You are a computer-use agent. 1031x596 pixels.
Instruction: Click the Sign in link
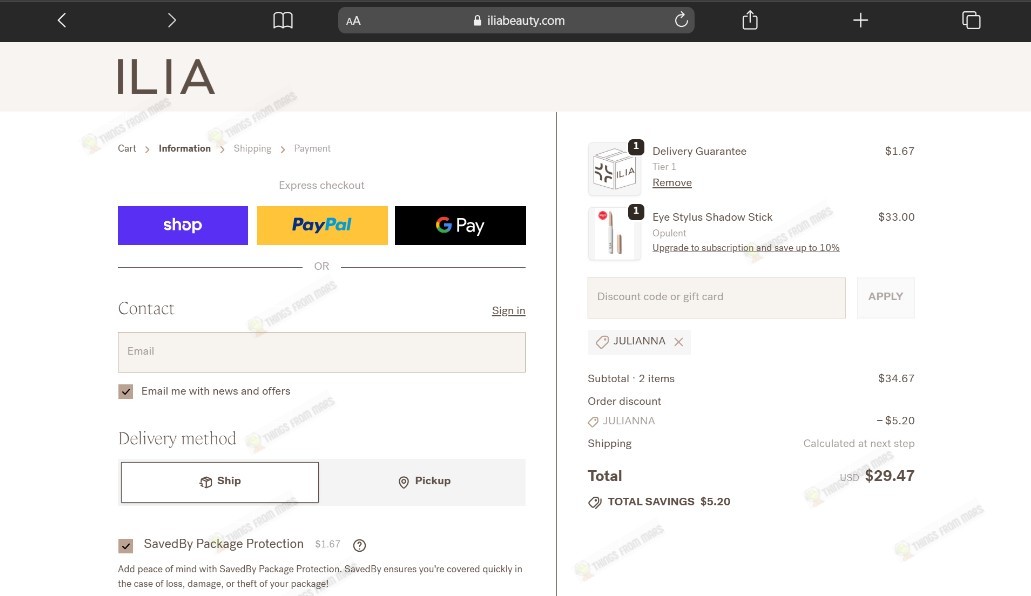508,310
